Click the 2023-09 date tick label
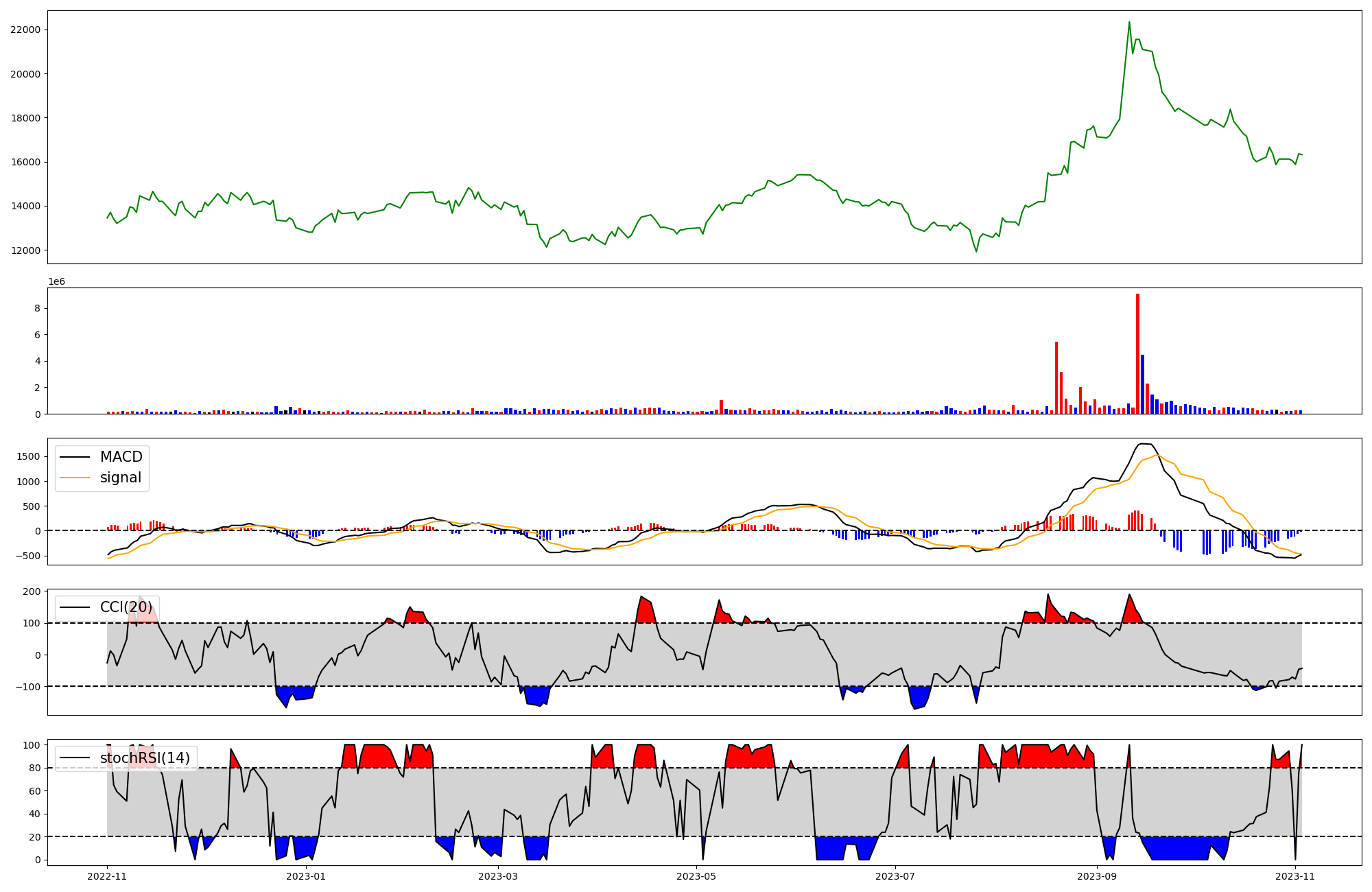 [1096, 876]
